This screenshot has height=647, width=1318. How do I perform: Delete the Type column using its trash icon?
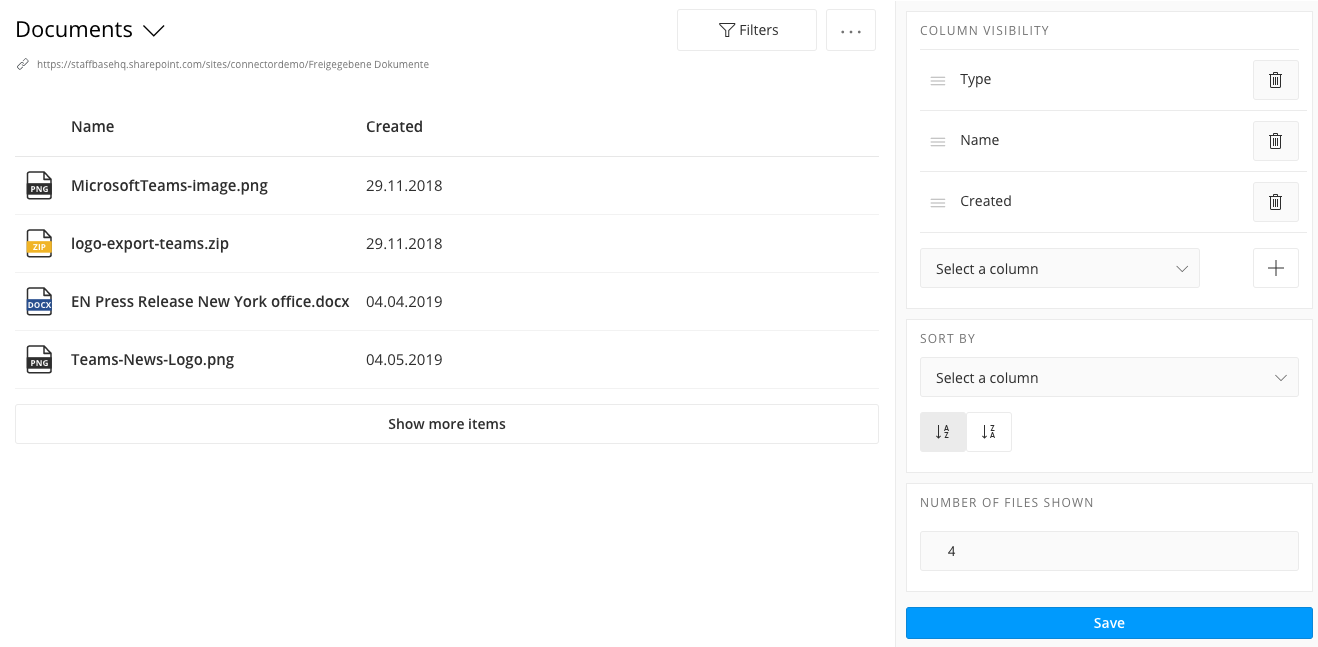(1275, 80)
